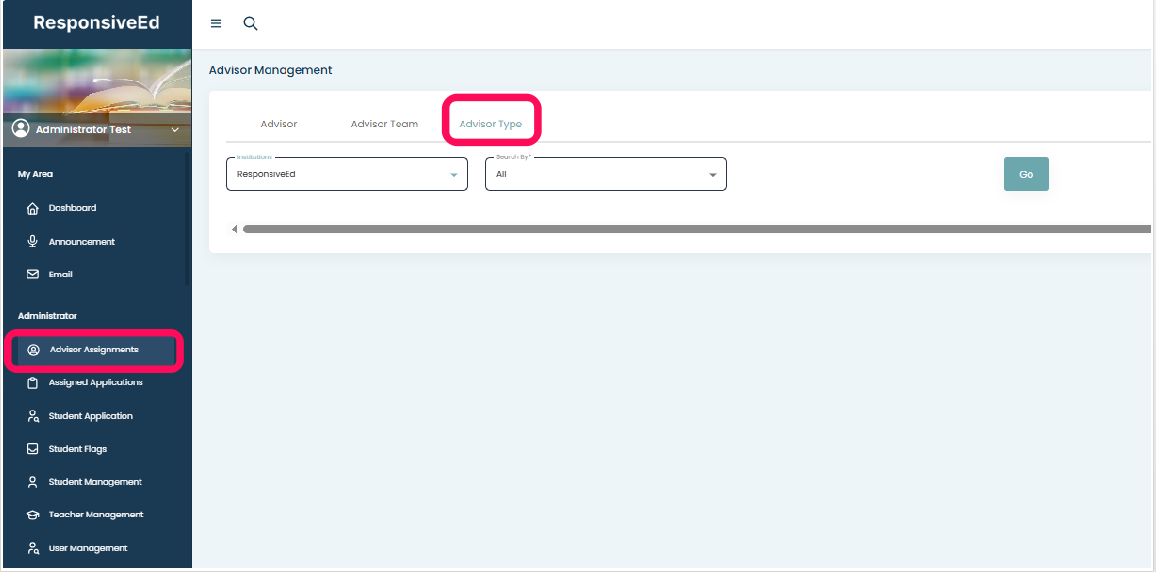Screen dimensions: 1156x572
Task: Click the scrollbar left arrow
Action: (234, 229)
